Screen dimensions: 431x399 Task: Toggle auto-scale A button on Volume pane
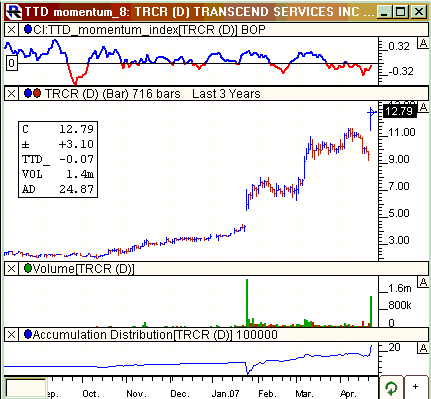(x=423, y=282)
